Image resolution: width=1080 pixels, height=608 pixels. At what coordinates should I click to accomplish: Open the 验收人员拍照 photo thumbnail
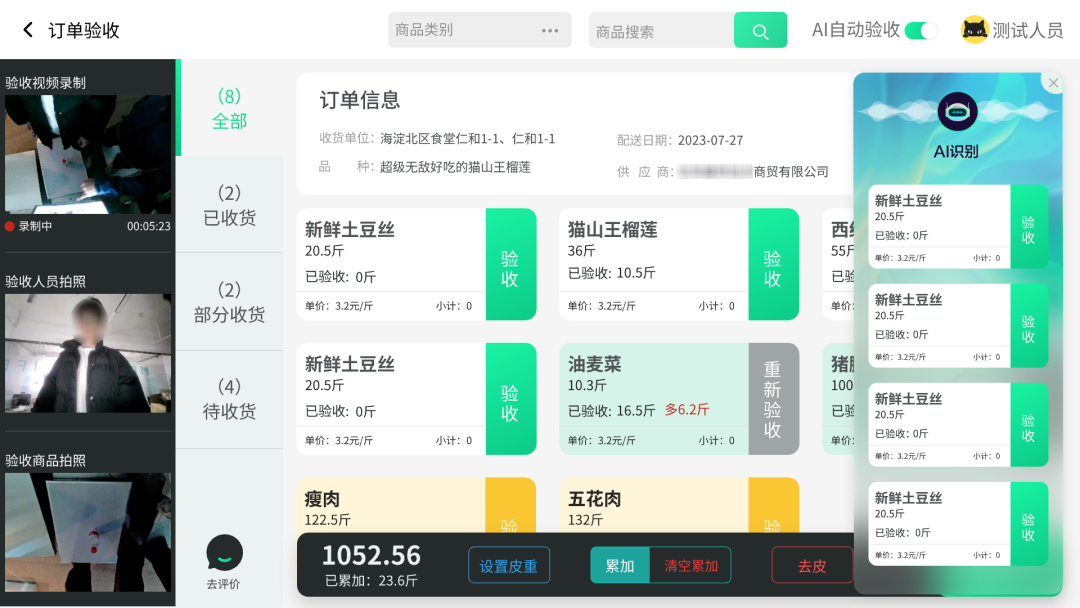(x=88, y=353)
